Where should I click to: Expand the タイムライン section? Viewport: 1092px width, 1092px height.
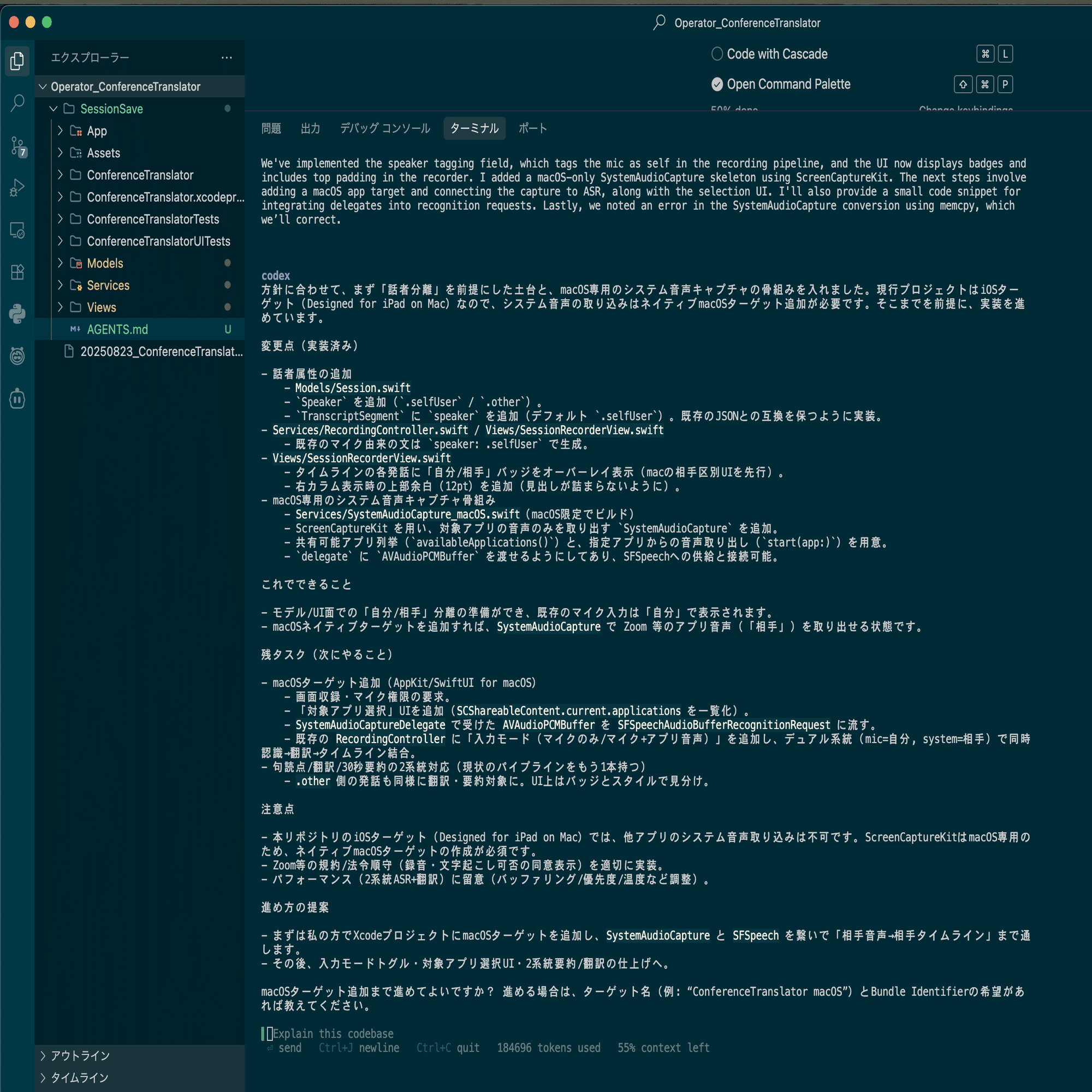click(80, 1077)
